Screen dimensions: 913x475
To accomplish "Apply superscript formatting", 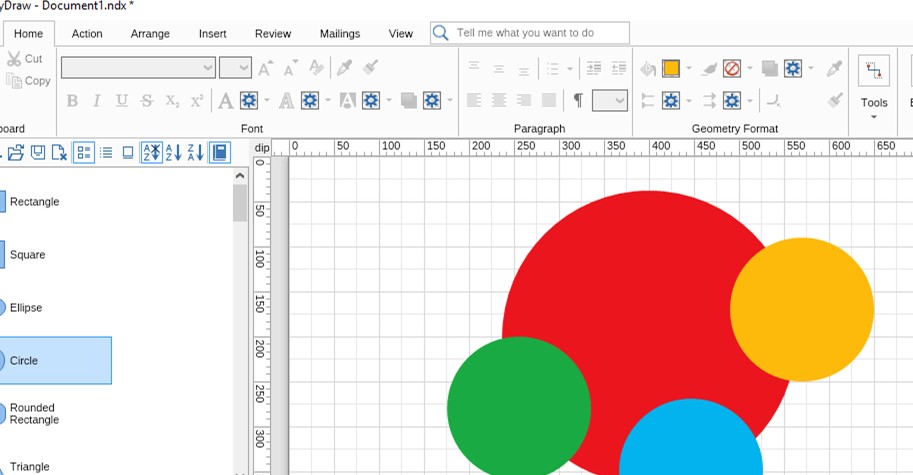I will coord(197,101).
